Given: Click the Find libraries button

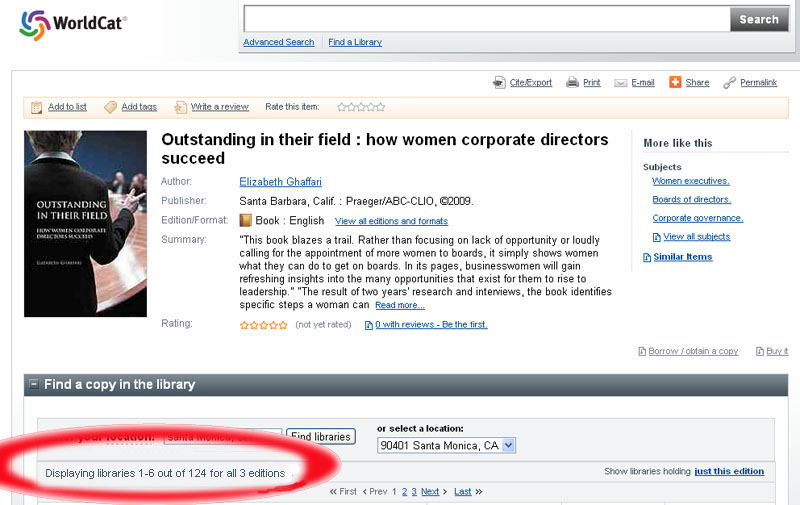Looking at the screenshot, I should click(321, 437).
